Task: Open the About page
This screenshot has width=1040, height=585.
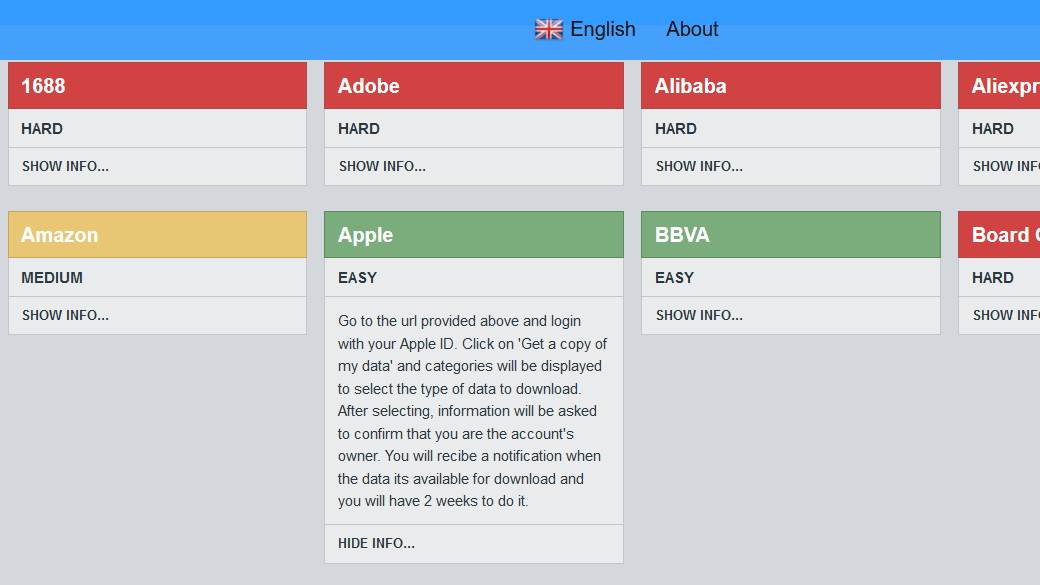Action: [x=692, y=30]
